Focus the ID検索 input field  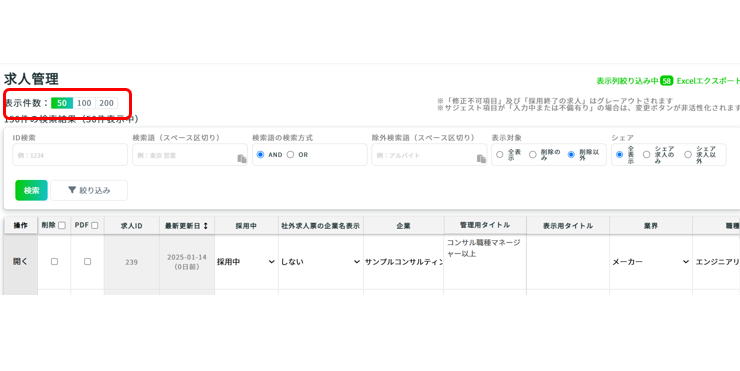[x=70, y=155]
